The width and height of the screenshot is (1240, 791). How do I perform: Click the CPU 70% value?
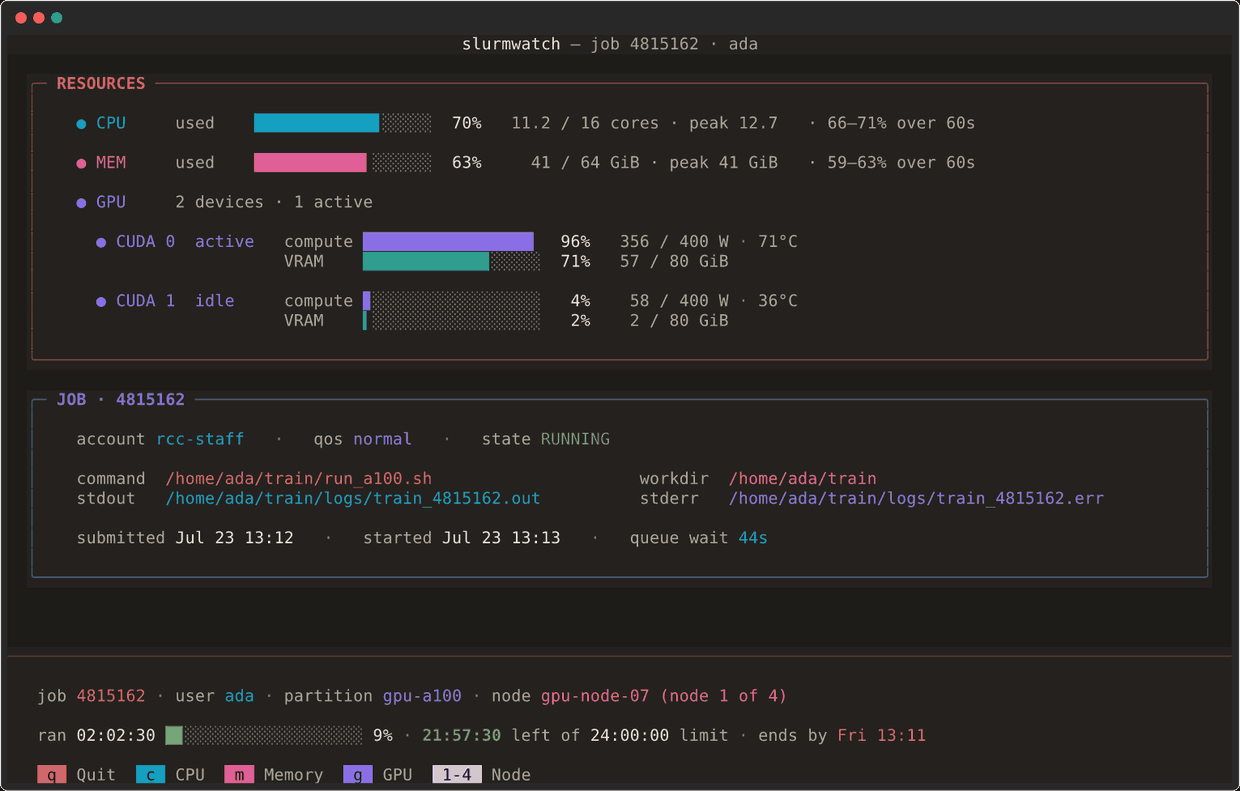click(466, 123)
